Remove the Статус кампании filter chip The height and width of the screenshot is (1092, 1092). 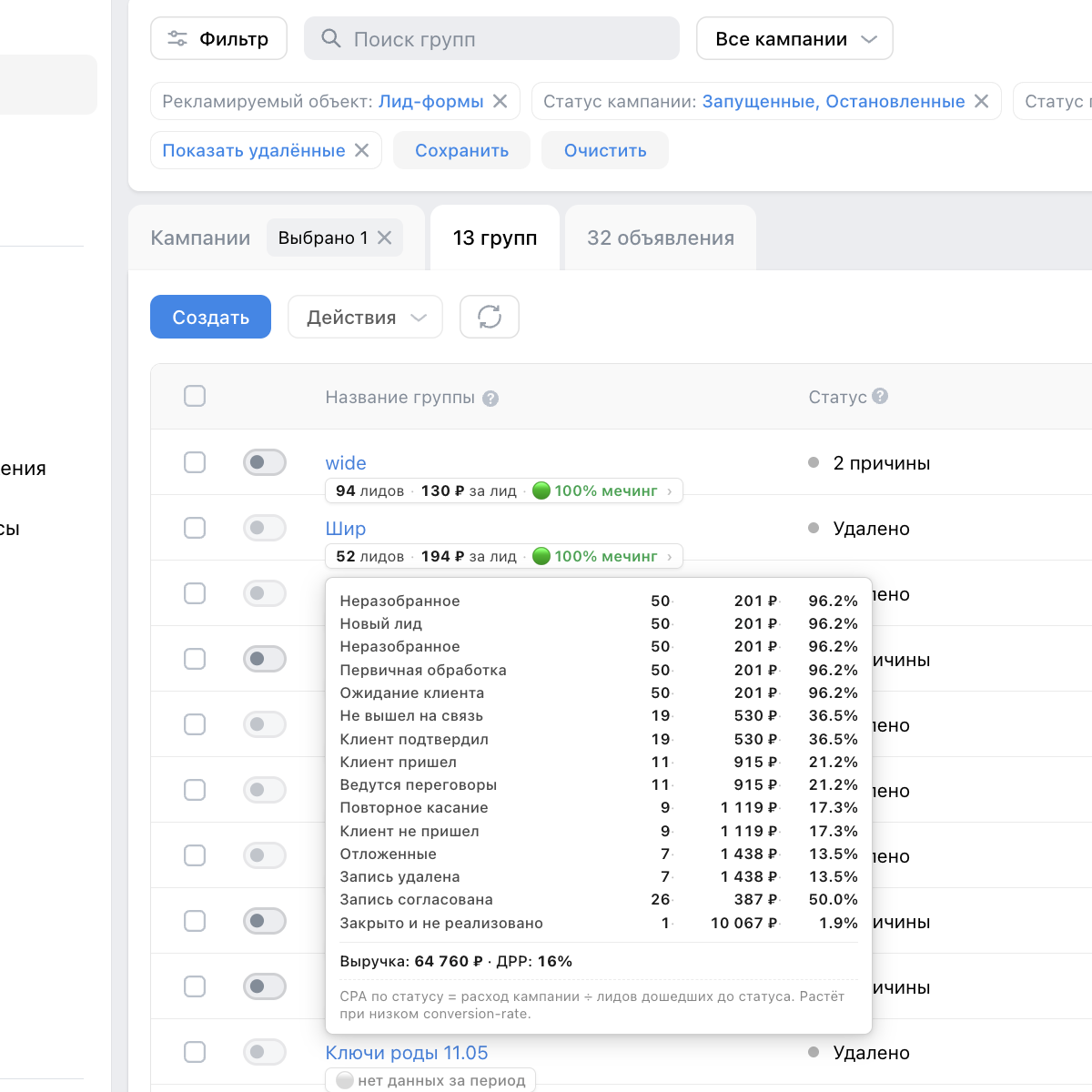[x=981, y=101]
